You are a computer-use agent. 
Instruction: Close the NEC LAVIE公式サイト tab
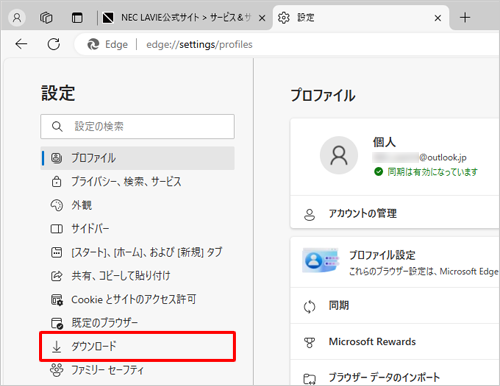point(262,18)
